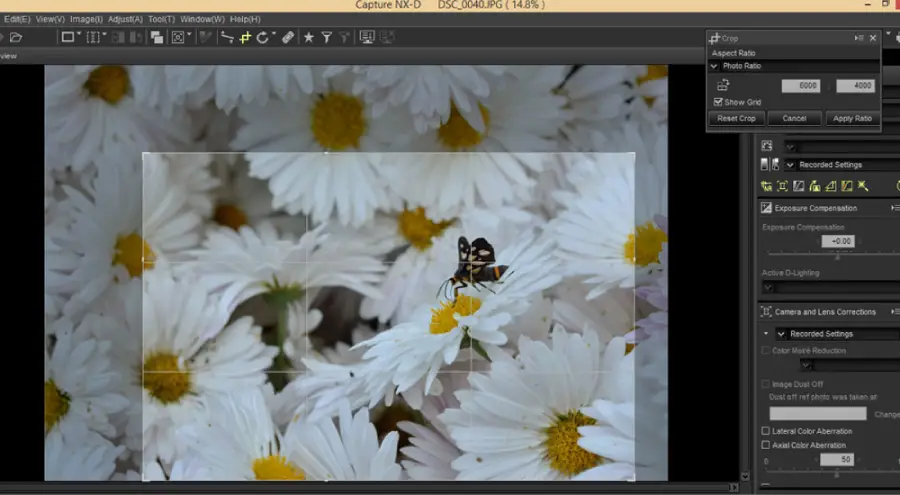Click Cancel in the Crop panel
900x495 pixels.
point(794,118)
